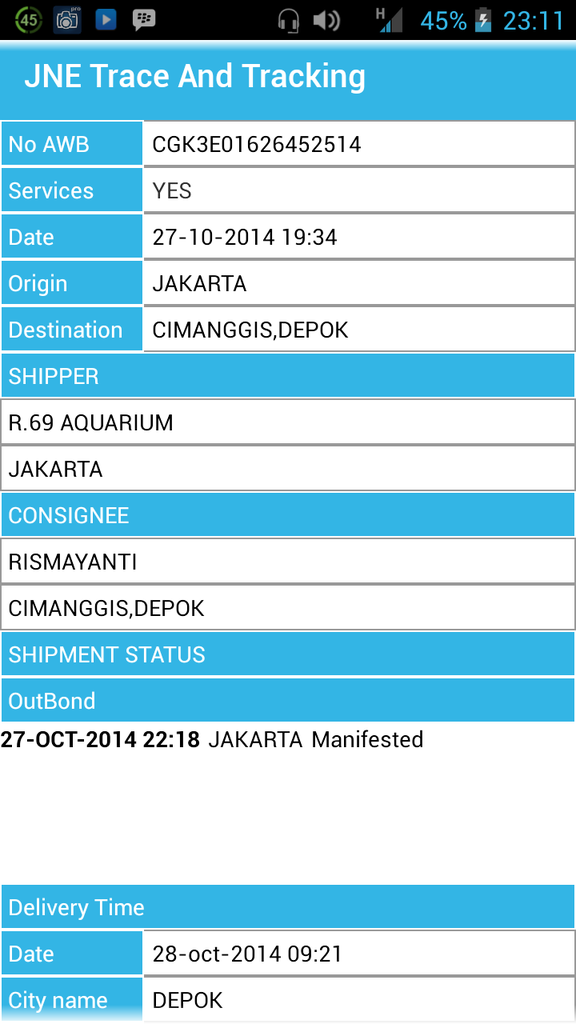Tap the R.69 AQUARIUM shipper row
This screenshot has height=1024, width=576.
tap(288, 423)
